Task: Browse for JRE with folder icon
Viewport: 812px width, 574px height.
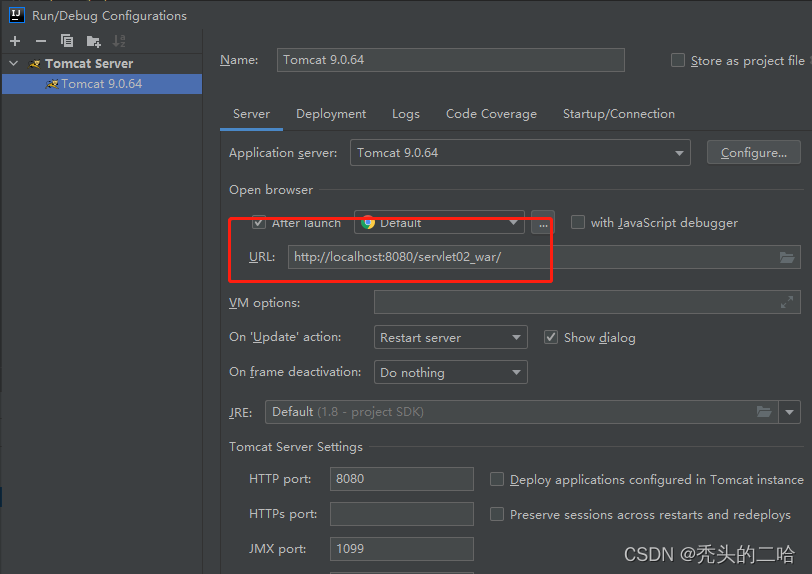Action: 764,412
